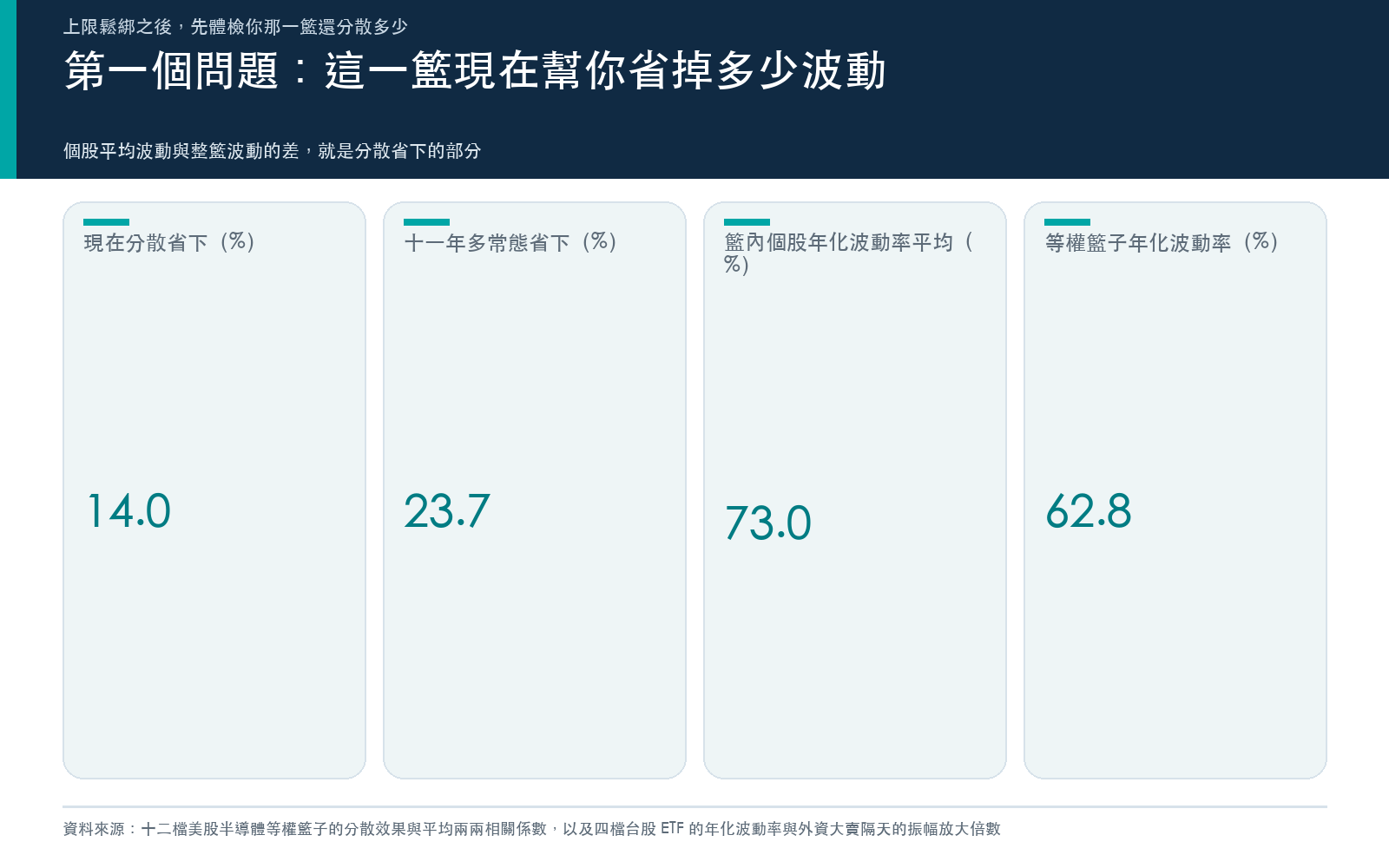The width and height of the screenshot is (1389, 868).
Task: Click the value 23.7
Action: click(x=447, y=510)
